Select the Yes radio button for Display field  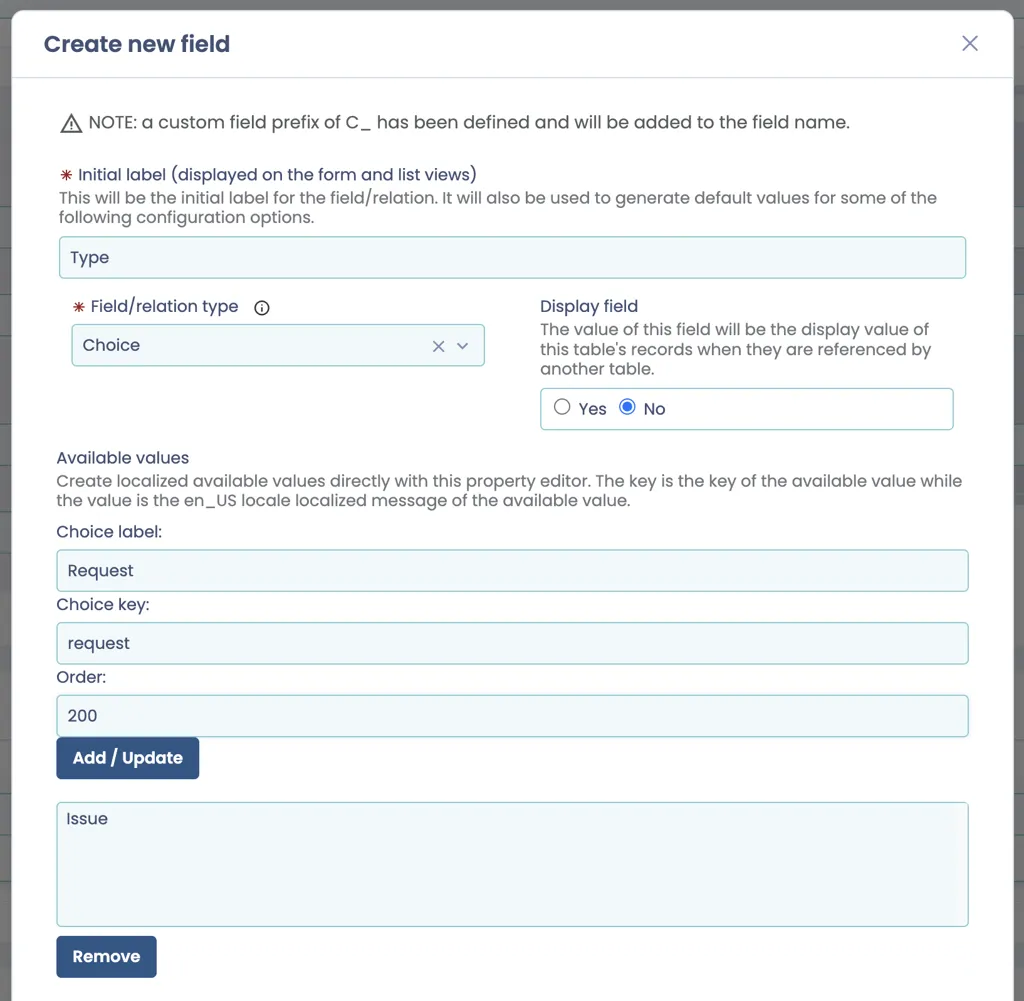pos(562,407)
